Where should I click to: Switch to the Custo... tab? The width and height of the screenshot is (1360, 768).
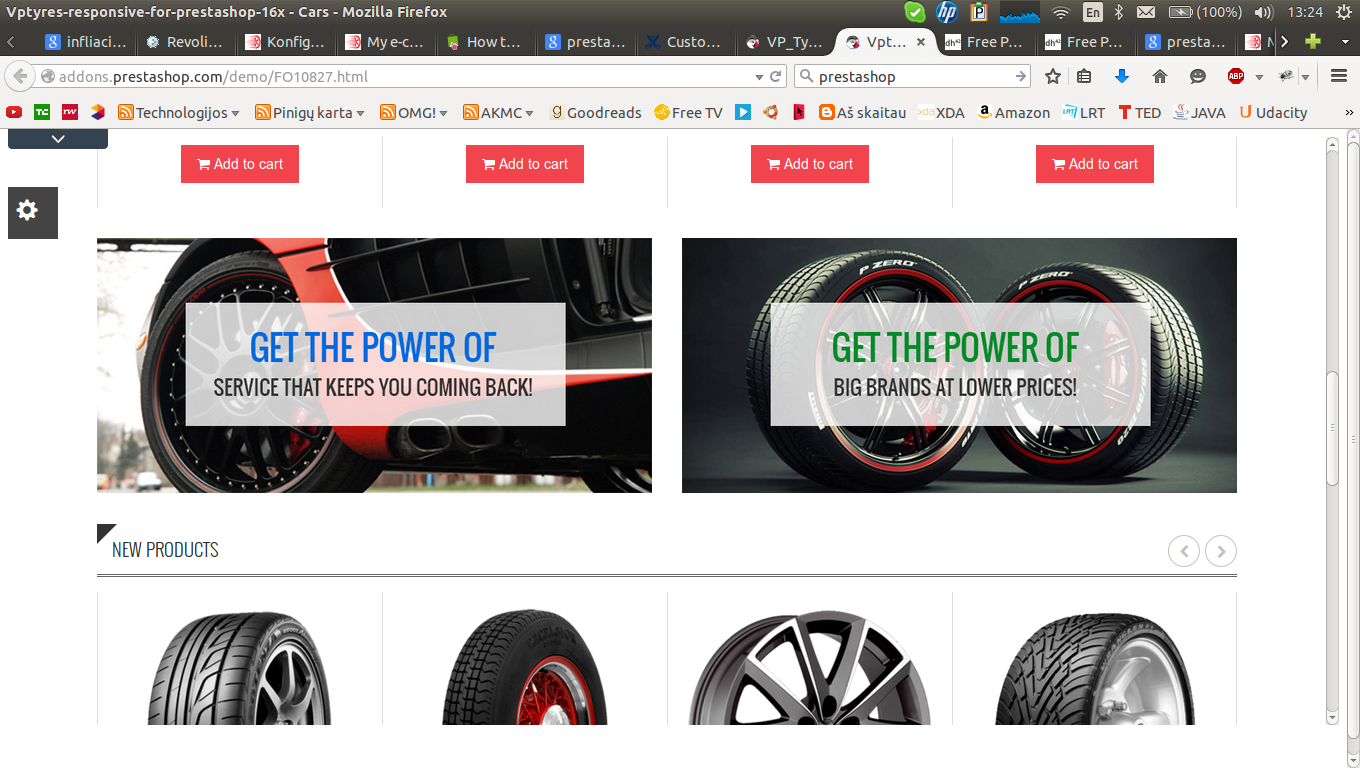(x=686, y=42)
